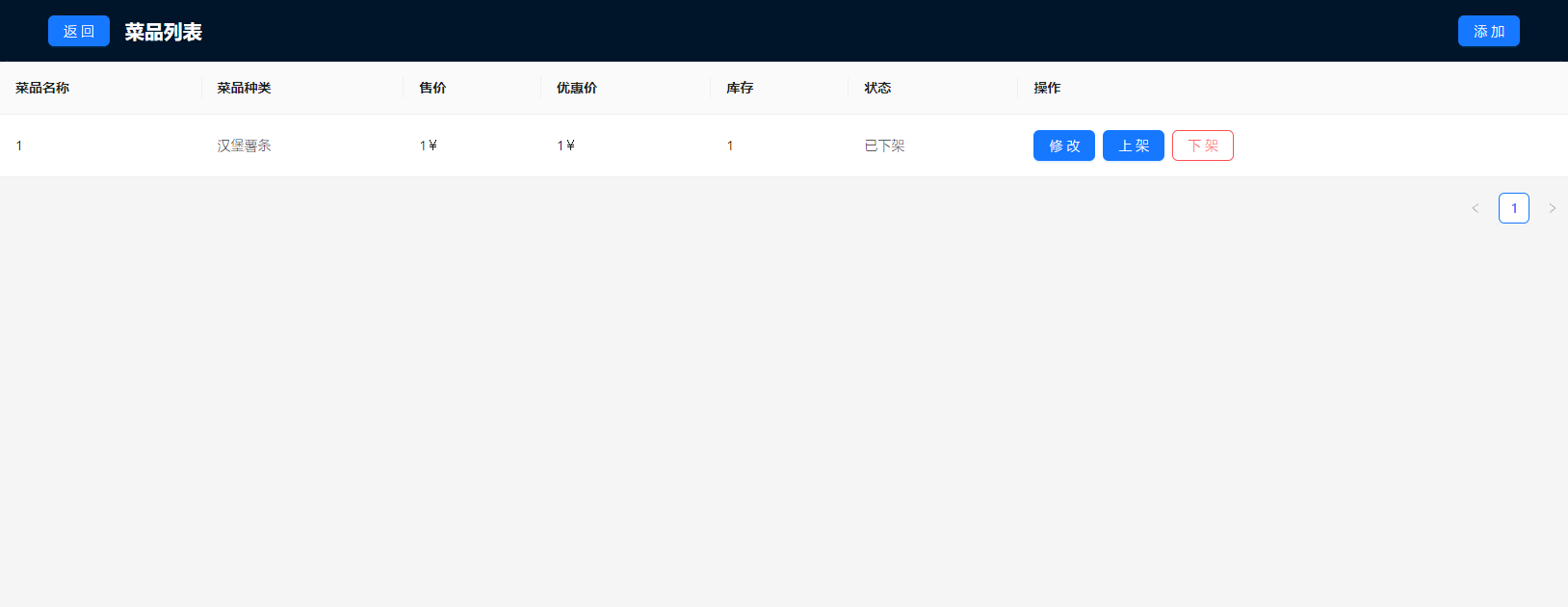Click the 下架 red outlined button
Image resolution: width=1568 pixels, height=607 pixels.
coord(1202,145)
